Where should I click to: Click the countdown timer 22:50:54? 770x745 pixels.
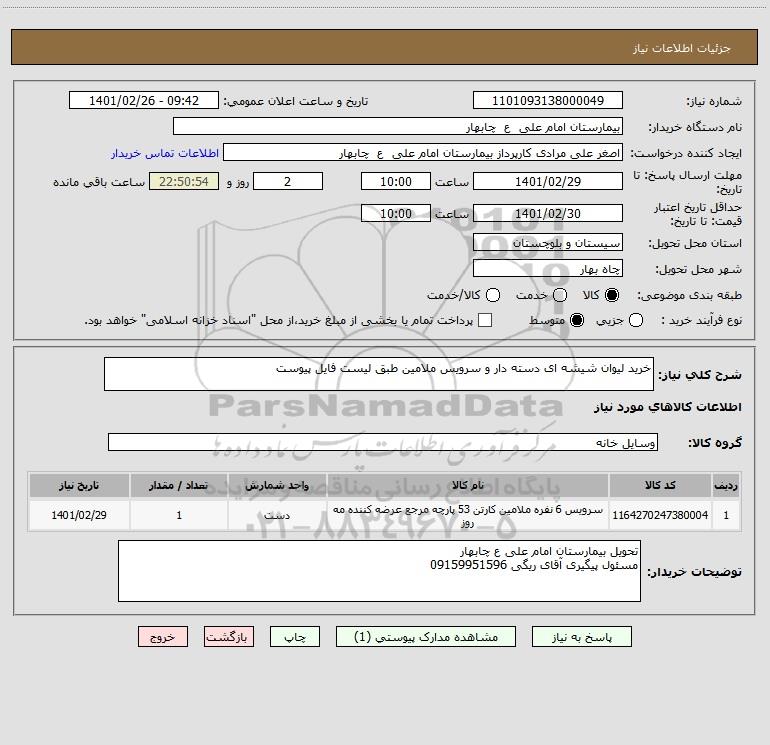[x=184, y=181]
